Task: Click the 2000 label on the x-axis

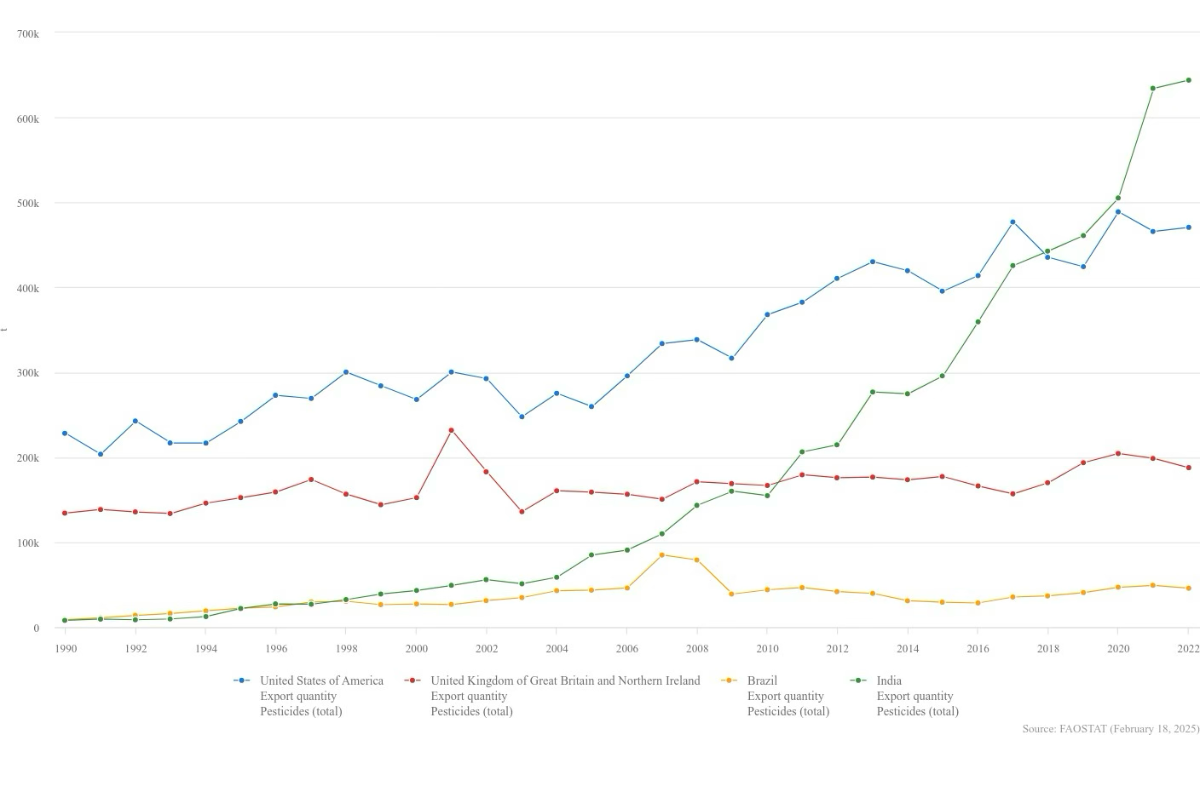Action: click(416, 648)
